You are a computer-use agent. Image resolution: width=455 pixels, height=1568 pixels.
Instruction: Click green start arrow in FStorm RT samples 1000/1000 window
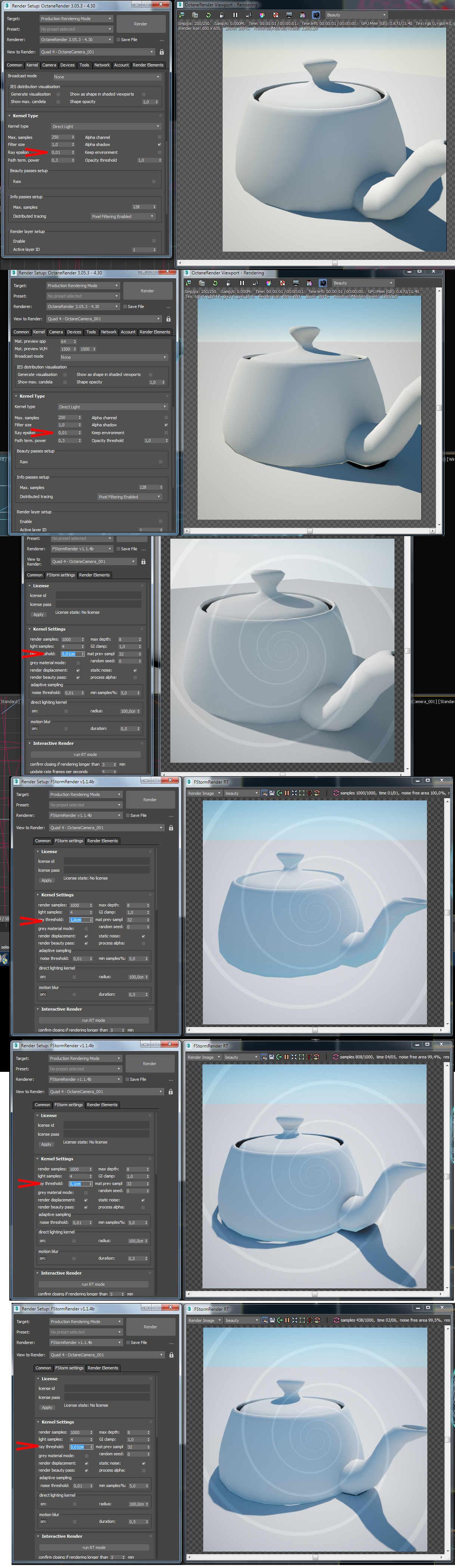click(279, 793)
